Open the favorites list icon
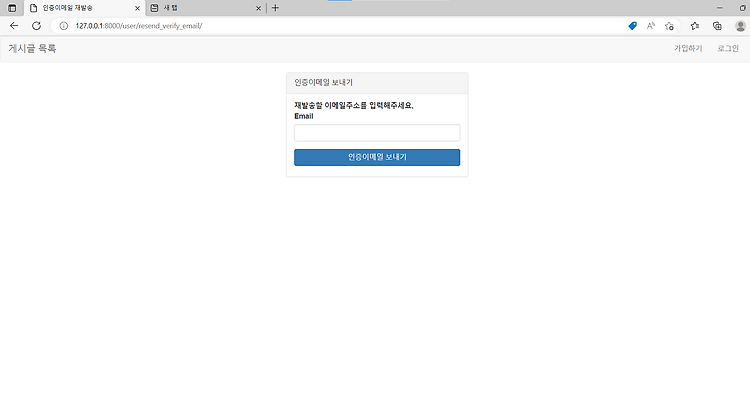Image resolution: width=750 pixels, height=415 pixels. point(695,26)
